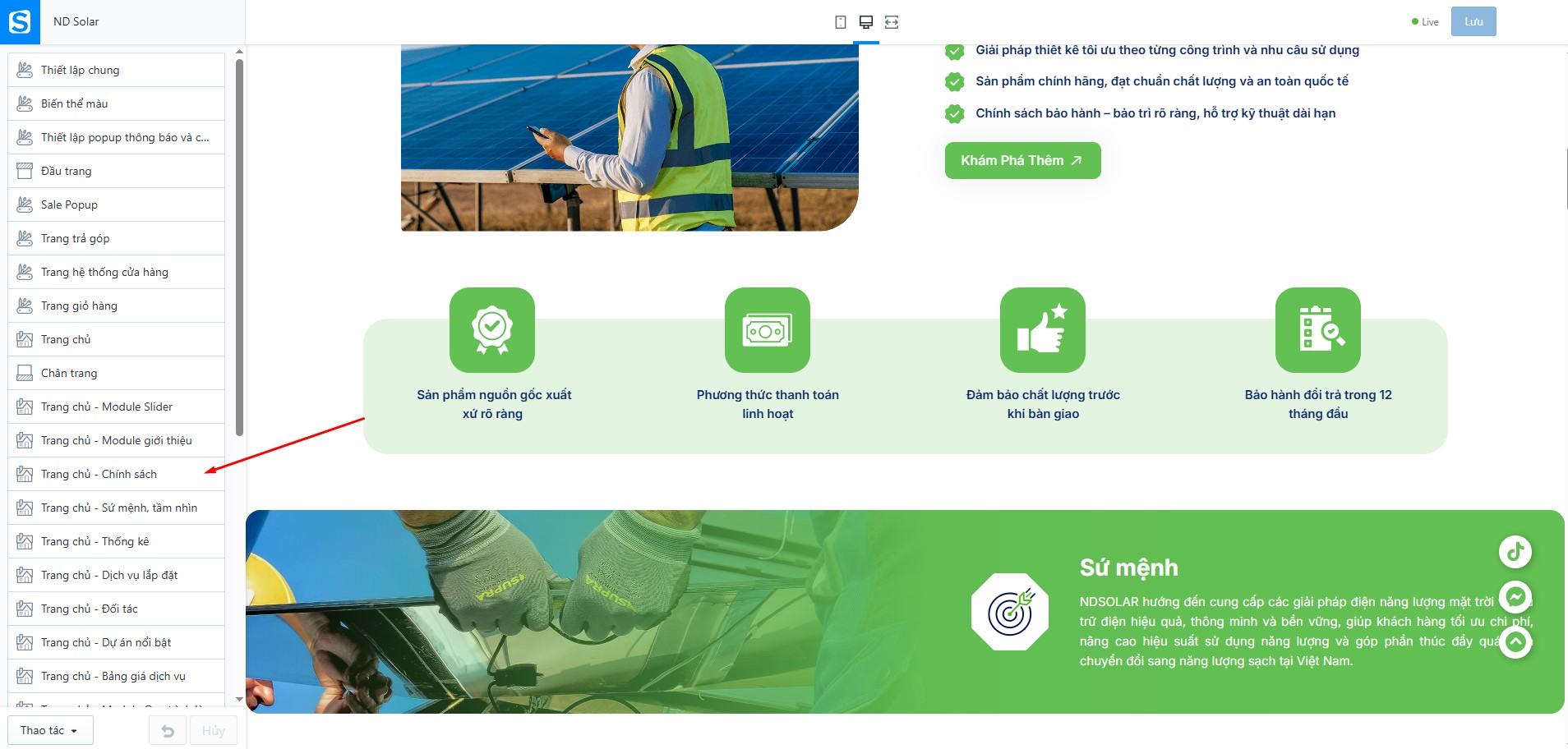Click the icon beside Trang giỏ hàng

click(25, 306)
